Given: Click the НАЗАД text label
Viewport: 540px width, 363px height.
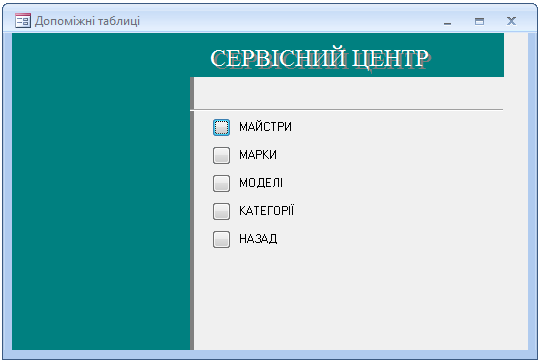Looking at the screenshot, I should click(x=258, y=239).
